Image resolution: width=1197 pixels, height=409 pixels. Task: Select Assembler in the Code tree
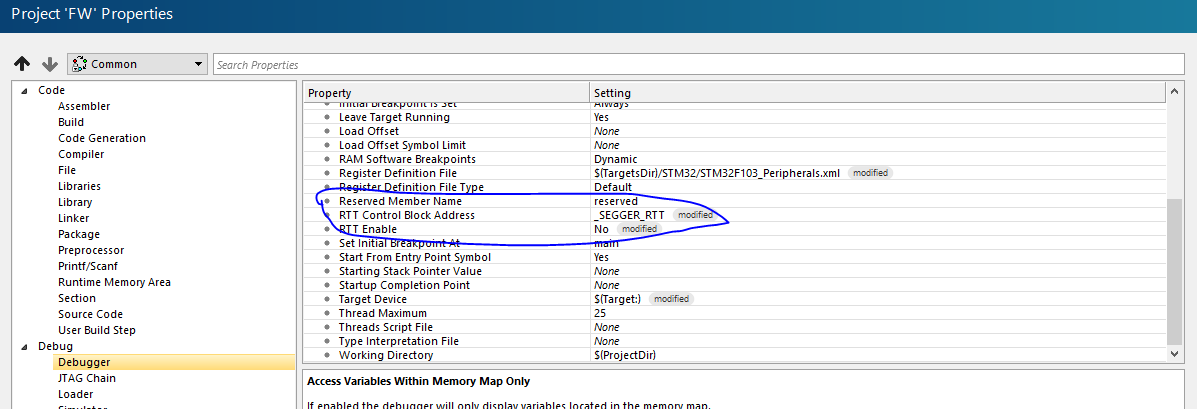84,106
